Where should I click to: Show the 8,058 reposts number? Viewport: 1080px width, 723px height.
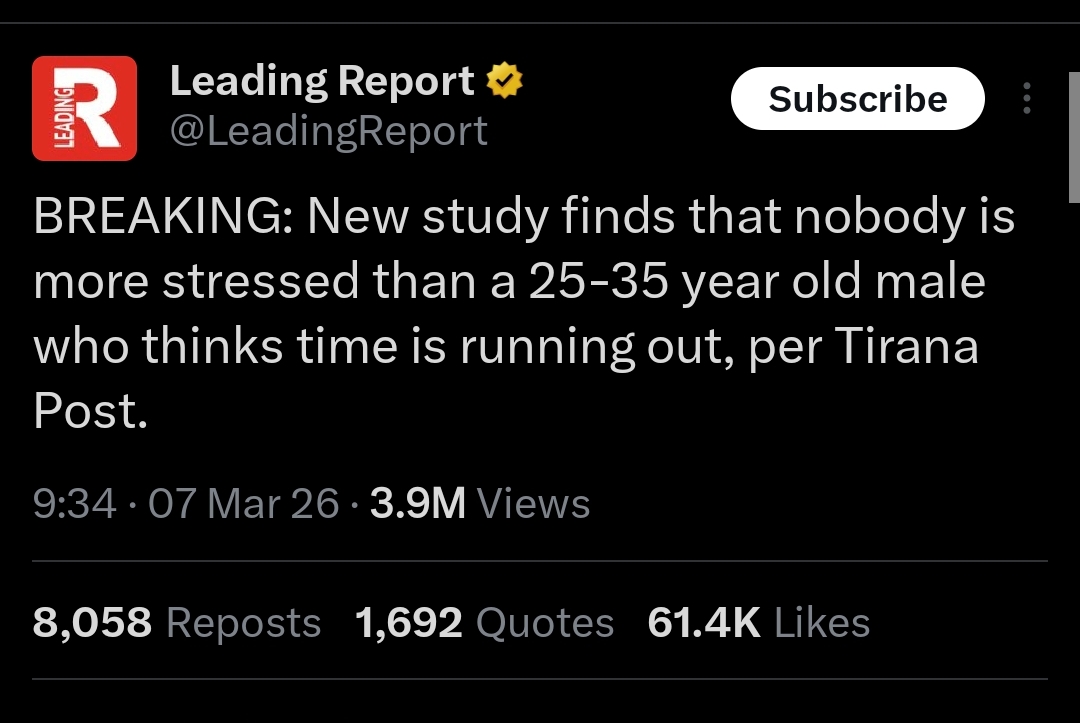(92, 623)
